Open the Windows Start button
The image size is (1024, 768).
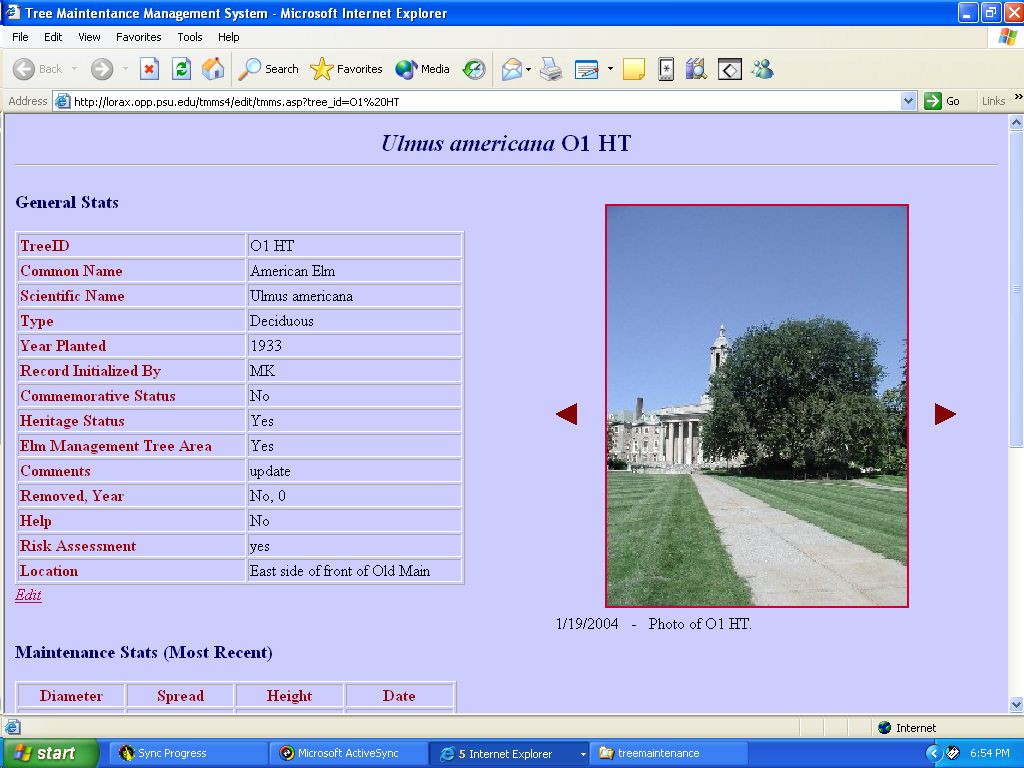(50, 753)
